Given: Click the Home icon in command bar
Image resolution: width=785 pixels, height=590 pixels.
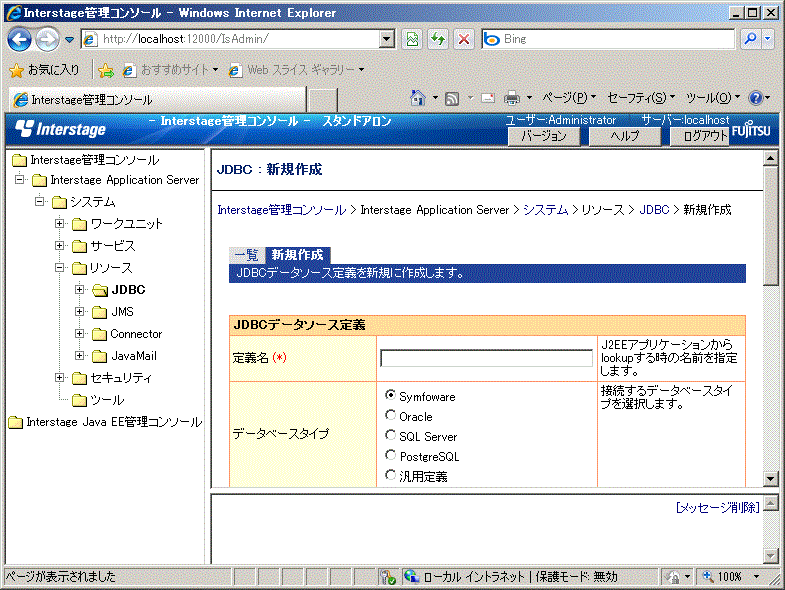Looking at the screenshot, I should [x=418, y=98].
